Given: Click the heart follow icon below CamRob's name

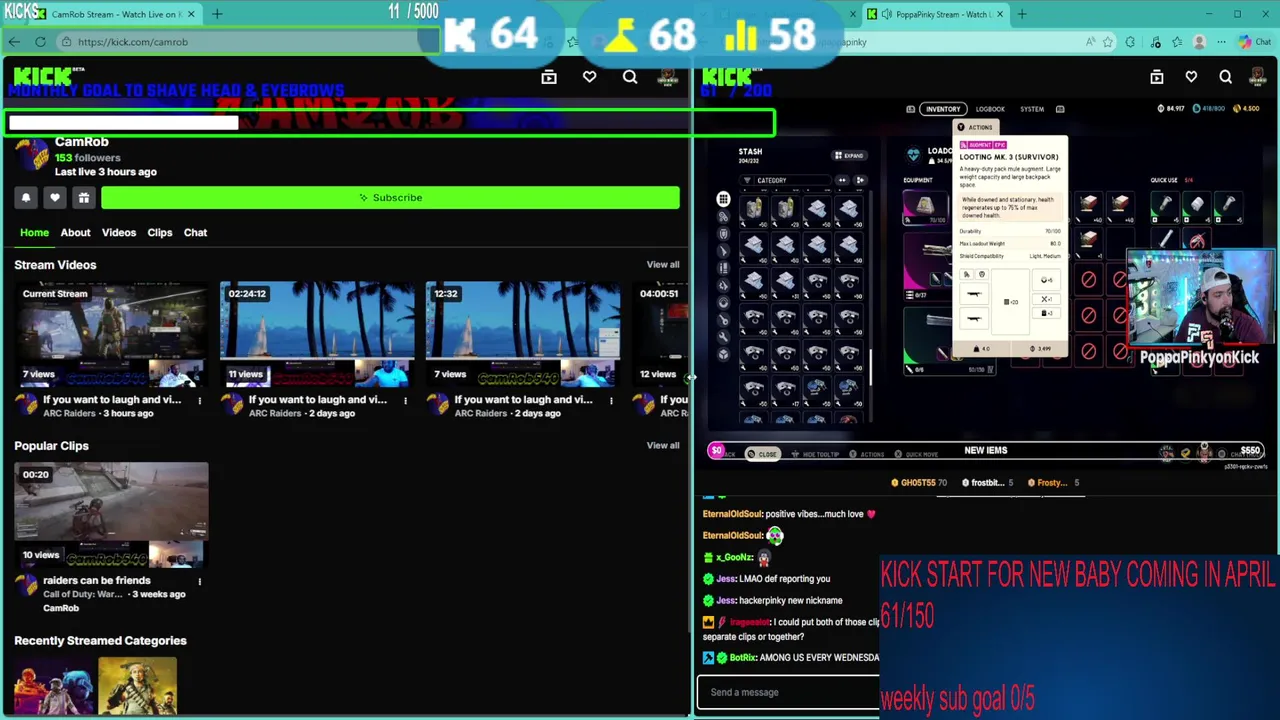Looking at the screenshot, I should pyautogui.click(x=55, y=198).
